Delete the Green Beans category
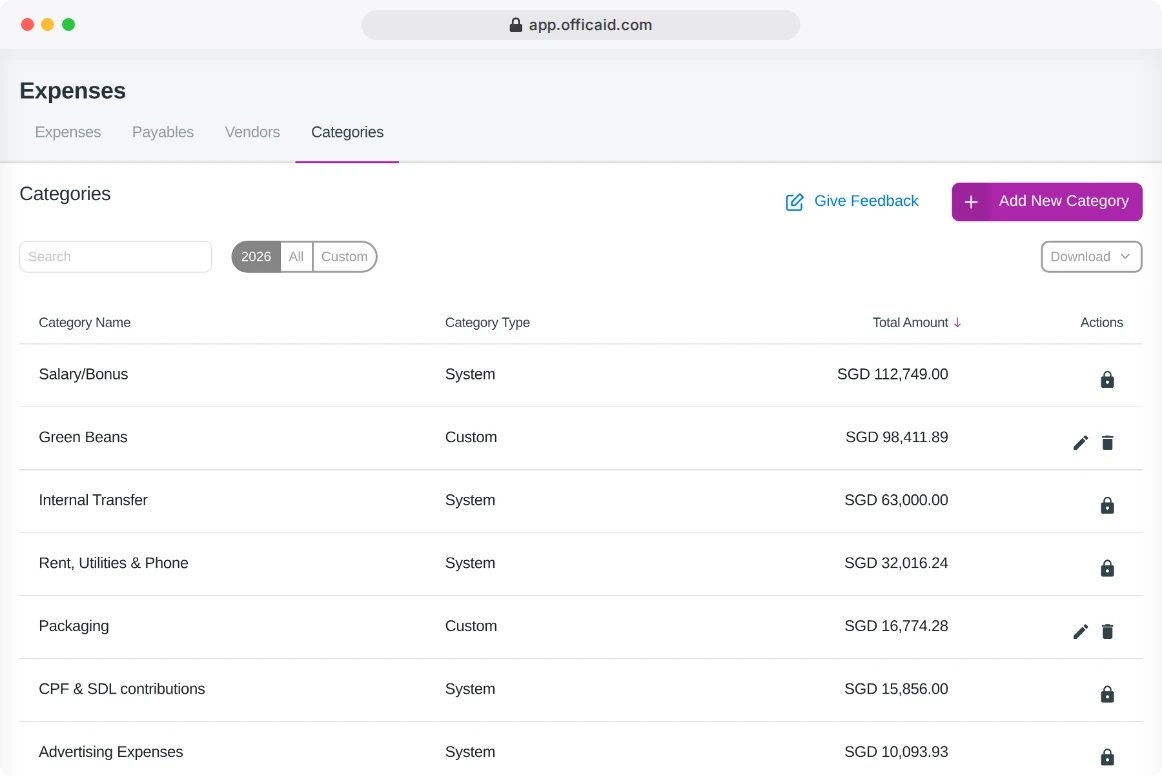The height and width of the screenshot is (776, 1162). point(1107,442)
